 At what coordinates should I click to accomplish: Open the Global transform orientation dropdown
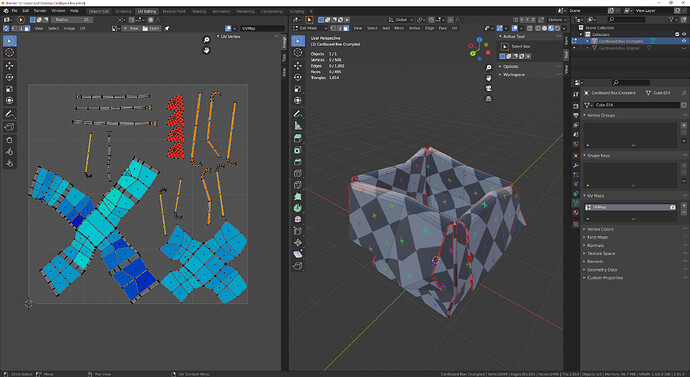tap(401, 20)
